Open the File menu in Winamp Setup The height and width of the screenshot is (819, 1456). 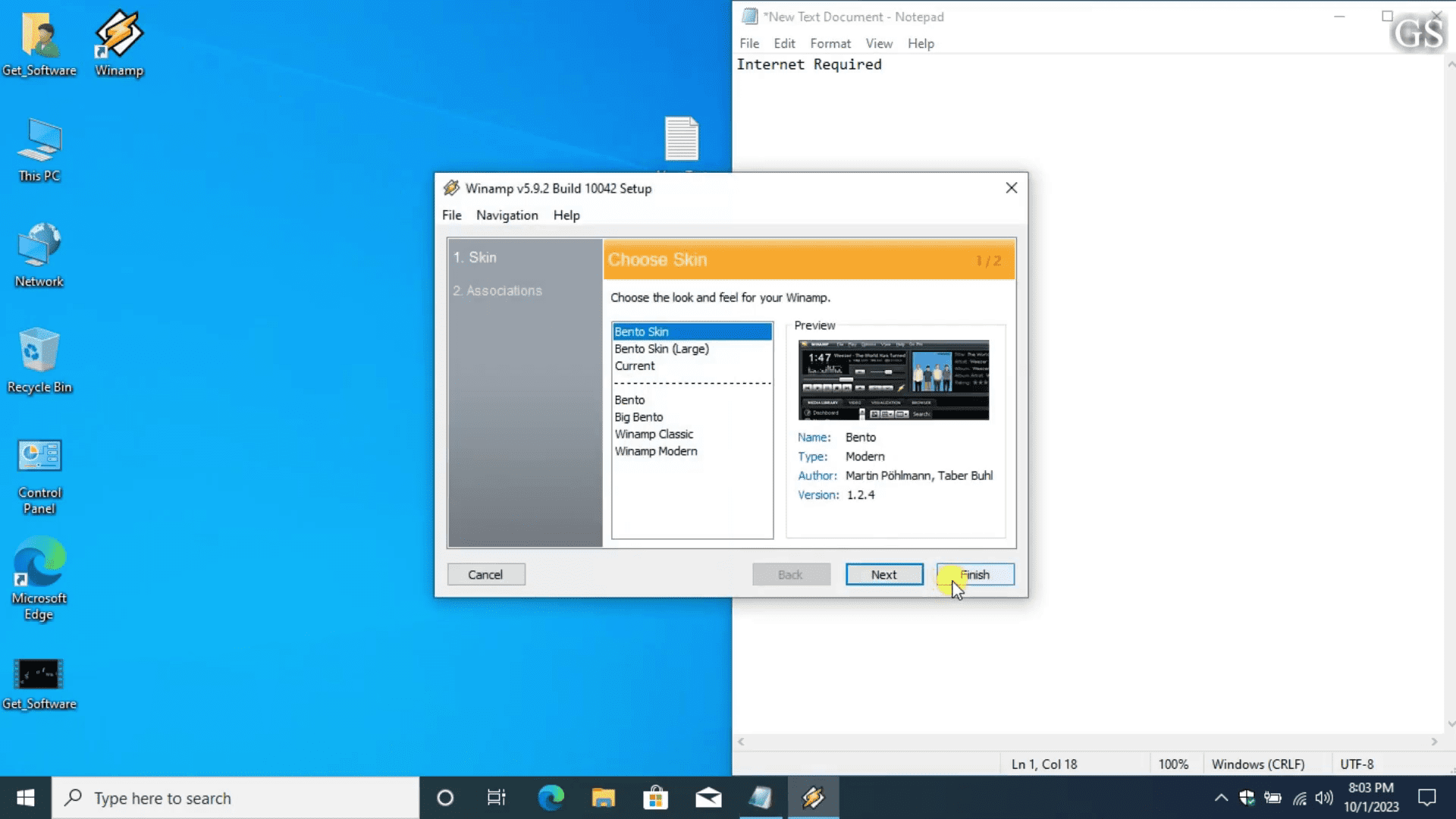(452, 215)
